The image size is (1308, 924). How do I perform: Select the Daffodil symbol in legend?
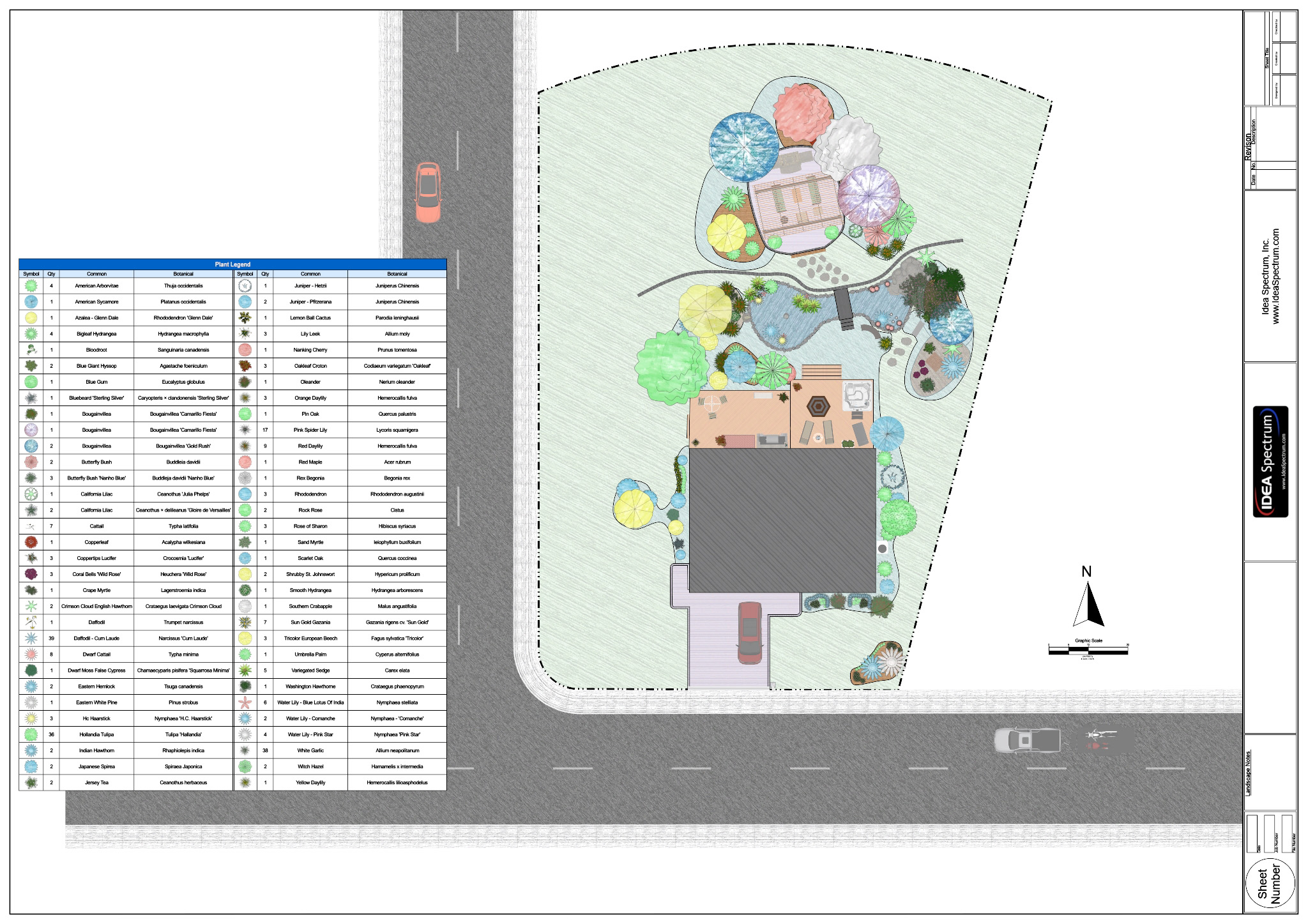(x=31, y=622)
